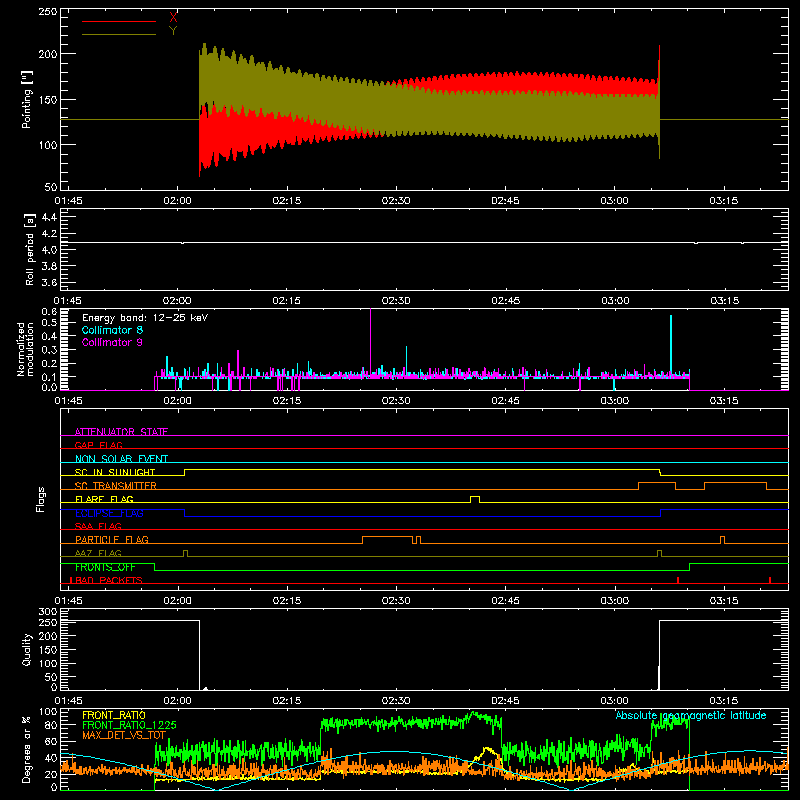Select the ATTENUATOR_STATE flag label

point(121,432)
